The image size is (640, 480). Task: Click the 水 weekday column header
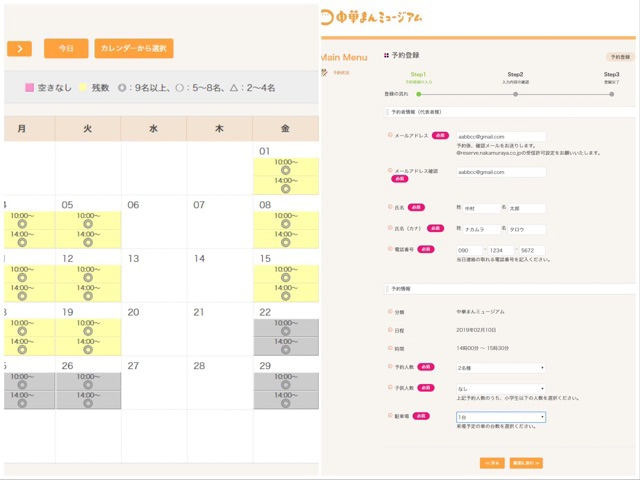pos(153,129)
